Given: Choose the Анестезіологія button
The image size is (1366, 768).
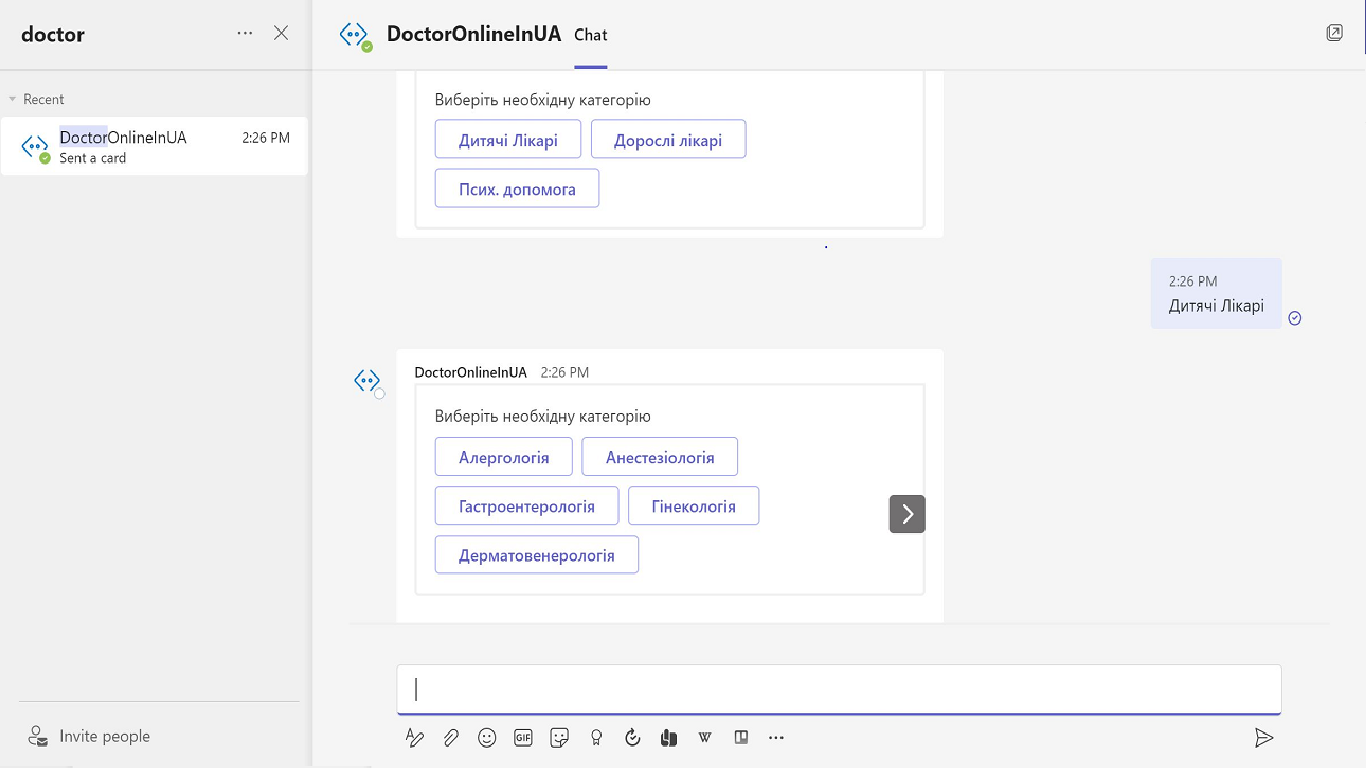Looking at the screenshot, I should [x=660, y=457].
